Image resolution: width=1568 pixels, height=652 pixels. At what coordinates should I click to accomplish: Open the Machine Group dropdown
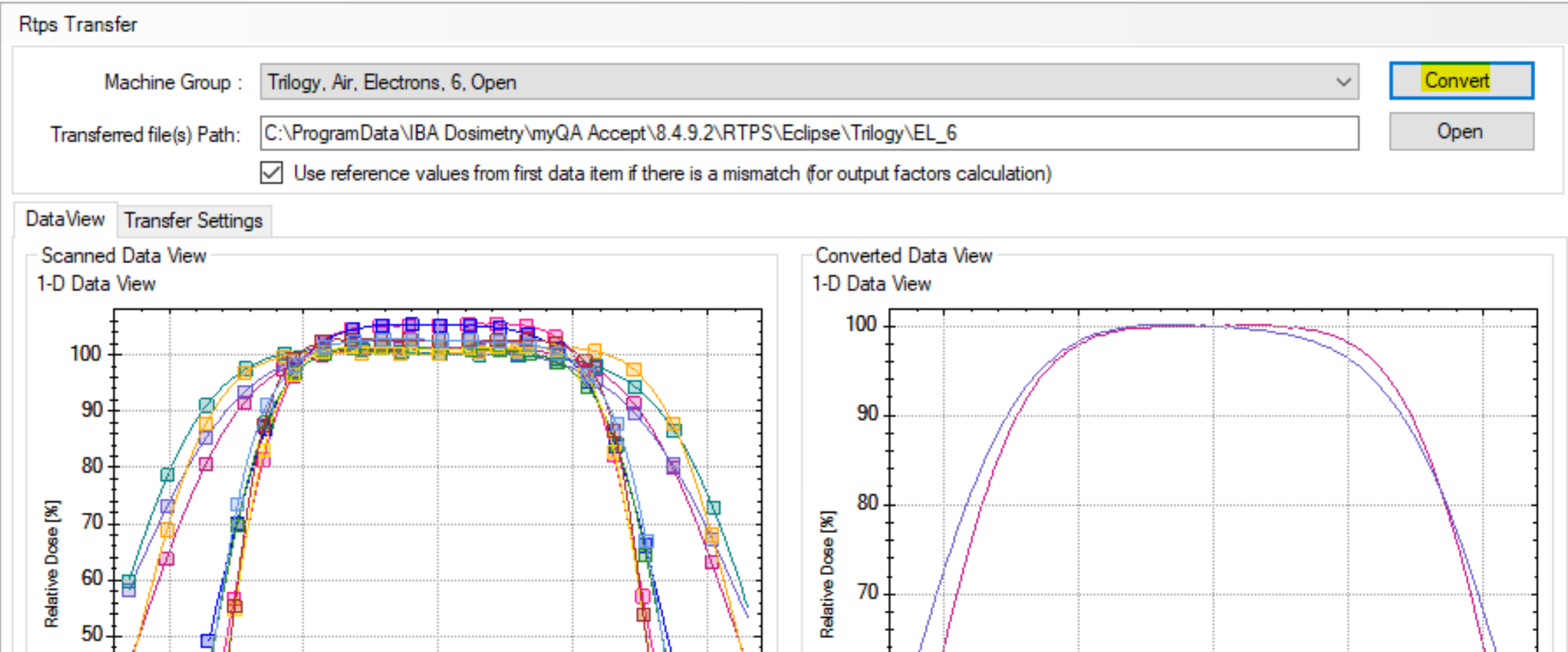tap(809, 82)
